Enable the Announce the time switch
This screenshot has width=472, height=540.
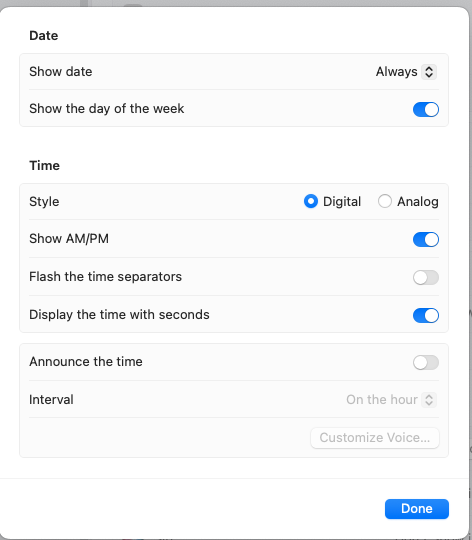click(x=426, y=362)
